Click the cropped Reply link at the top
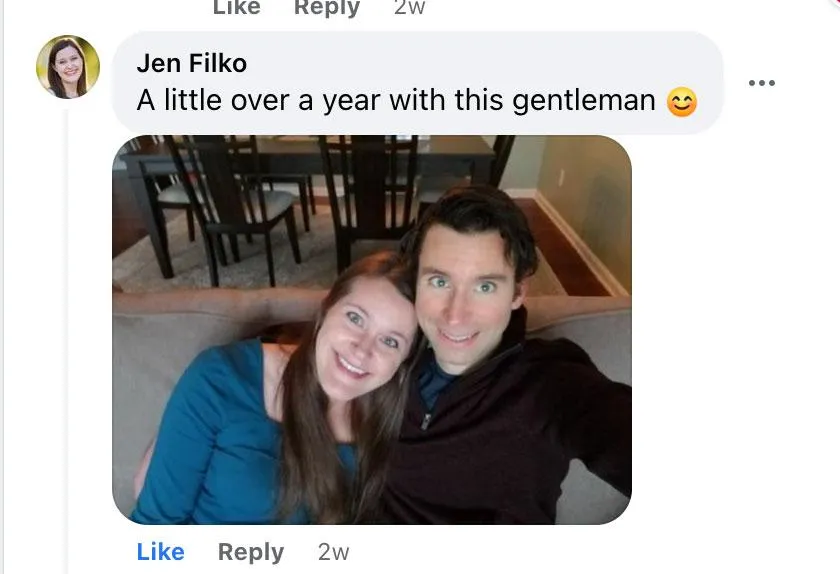Screen dimensions: 840x574 327,8
